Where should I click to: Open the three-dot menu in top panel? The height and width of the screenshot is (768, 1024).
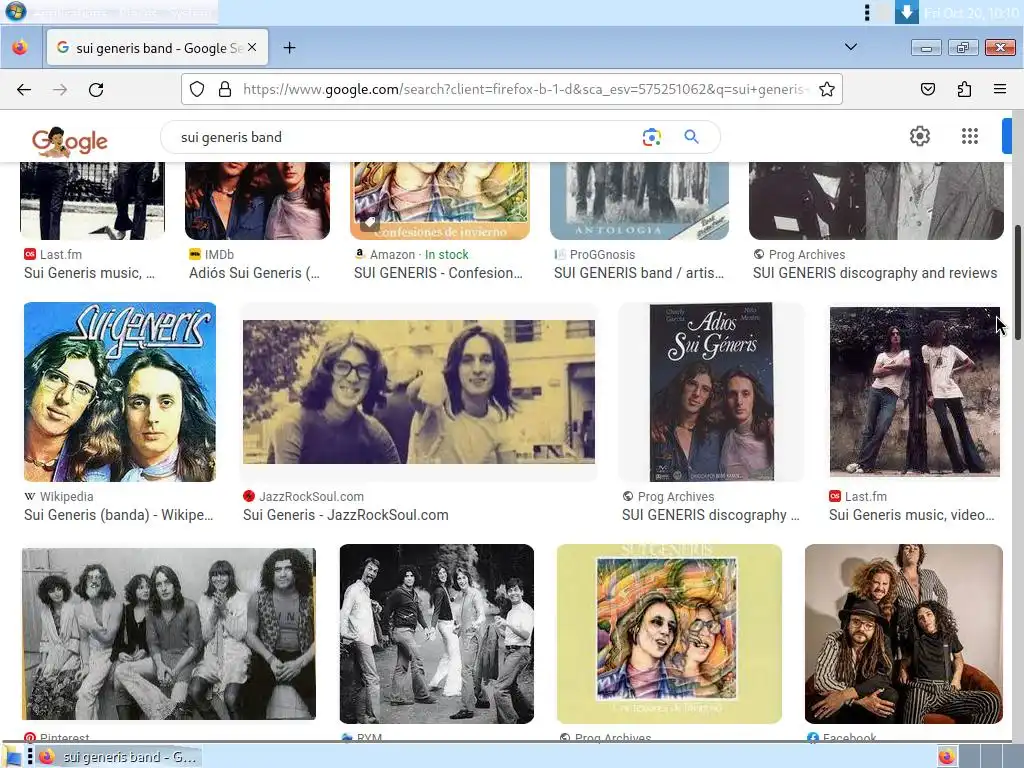pyautogui.click(x=867, y=12)
